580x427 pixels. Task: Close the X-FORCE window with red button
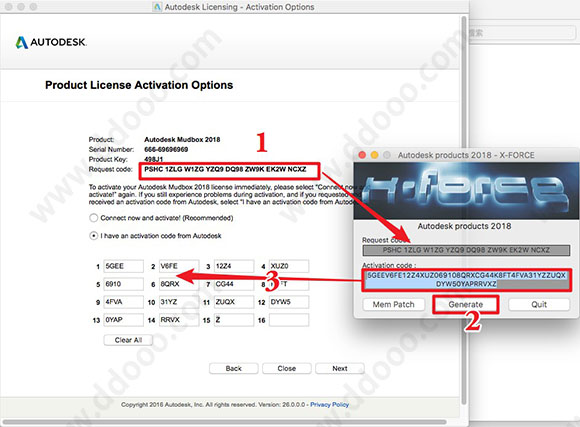click(x=362, y=155)
